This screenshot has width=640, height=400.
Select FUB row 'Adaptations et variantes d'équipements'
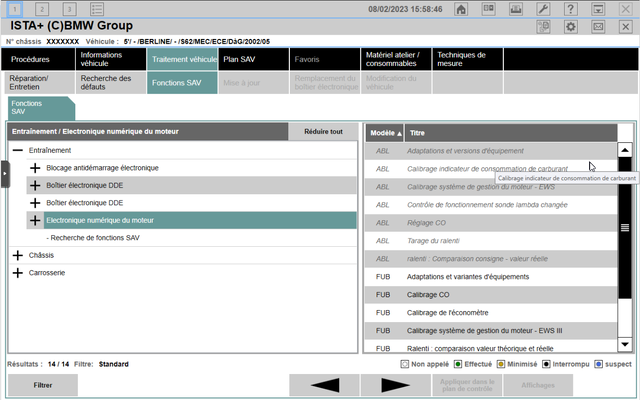(491, 277)
